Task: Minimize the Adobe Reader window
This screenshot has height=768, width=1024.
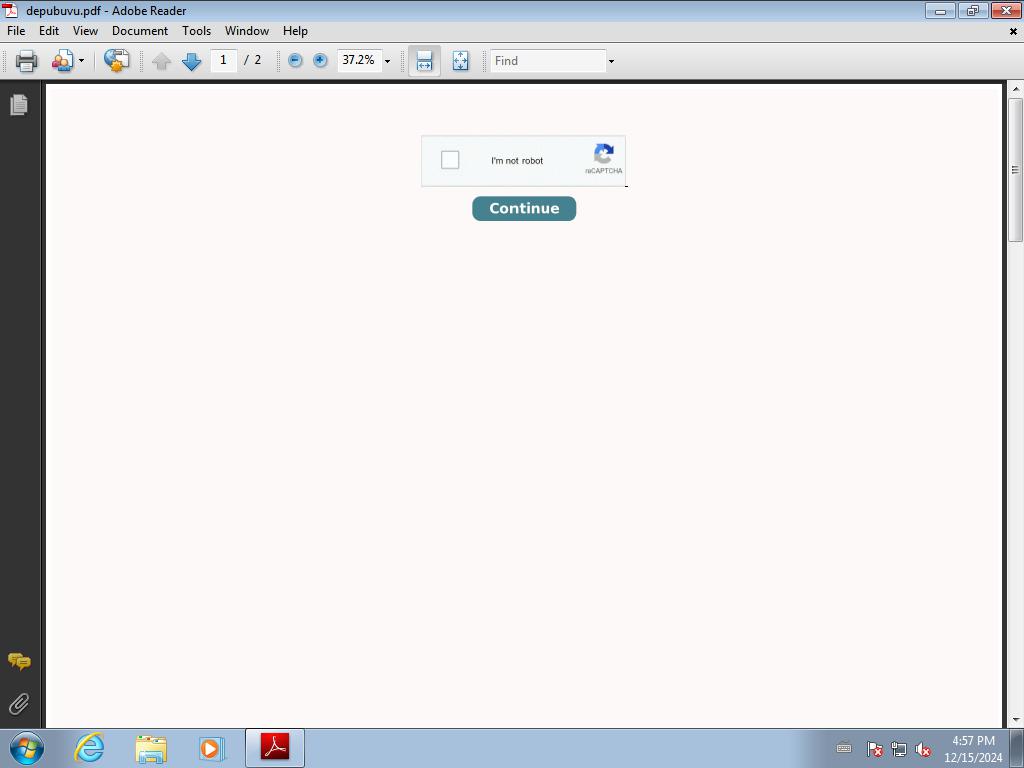Action: coord(940,10)
